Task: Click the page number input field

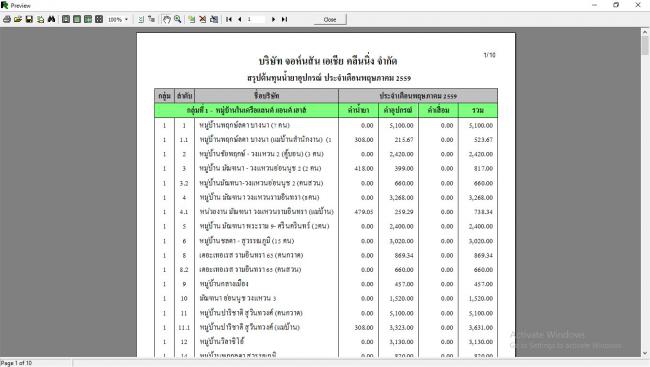Action: click(256, 19)
